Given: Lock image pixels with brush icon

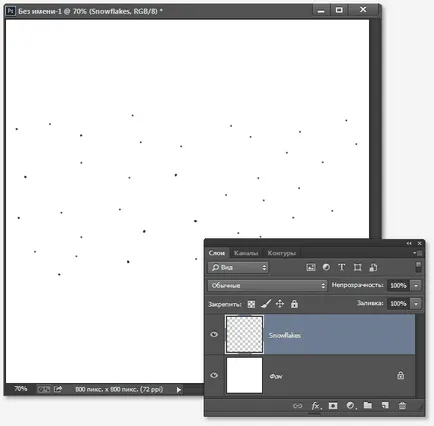Looking at the screenshot, I should click(x=266, y=304).
